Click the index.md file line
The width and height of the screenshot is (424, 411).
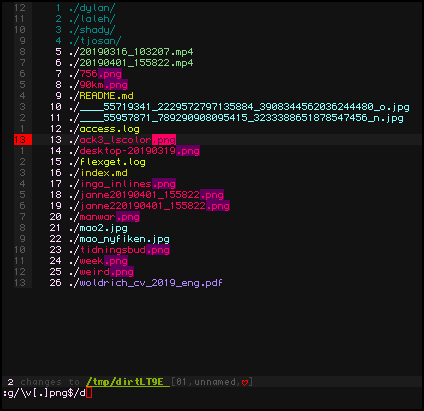(x=98, y=173)
